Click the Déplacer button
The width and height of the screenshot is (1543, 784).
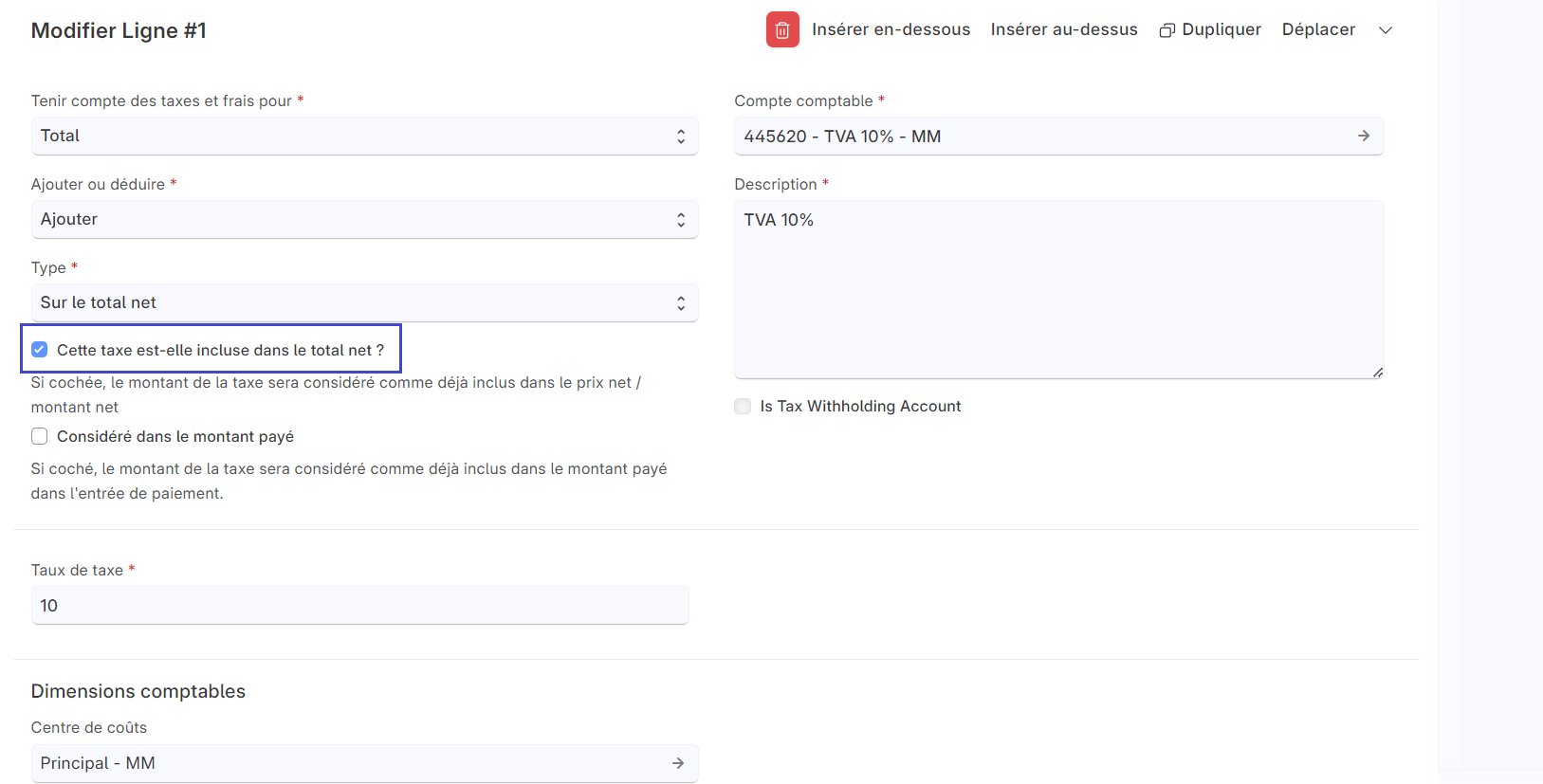[x=1318, y=30]
